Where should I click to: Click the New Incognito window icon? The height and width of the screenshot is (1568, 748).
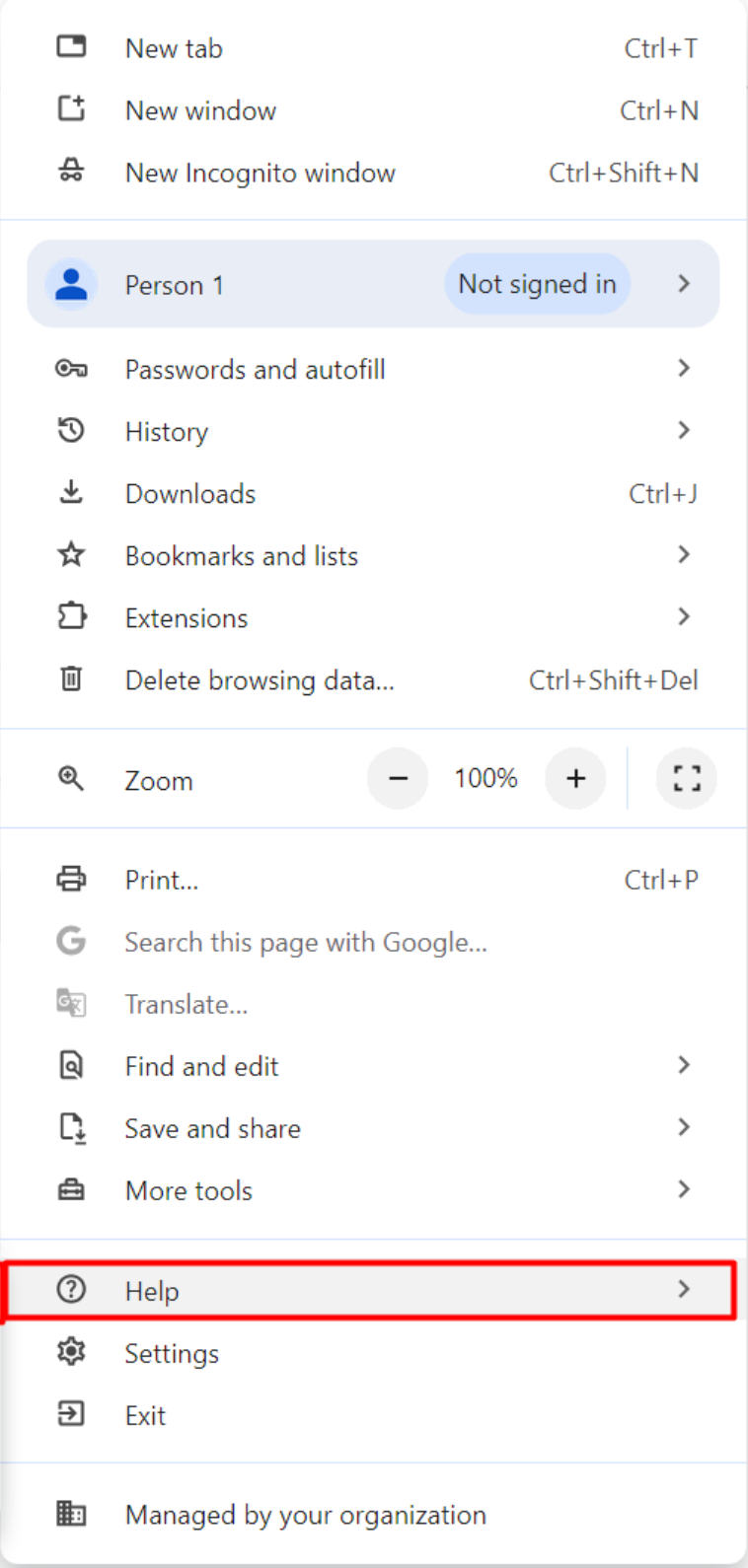(71, 172)
